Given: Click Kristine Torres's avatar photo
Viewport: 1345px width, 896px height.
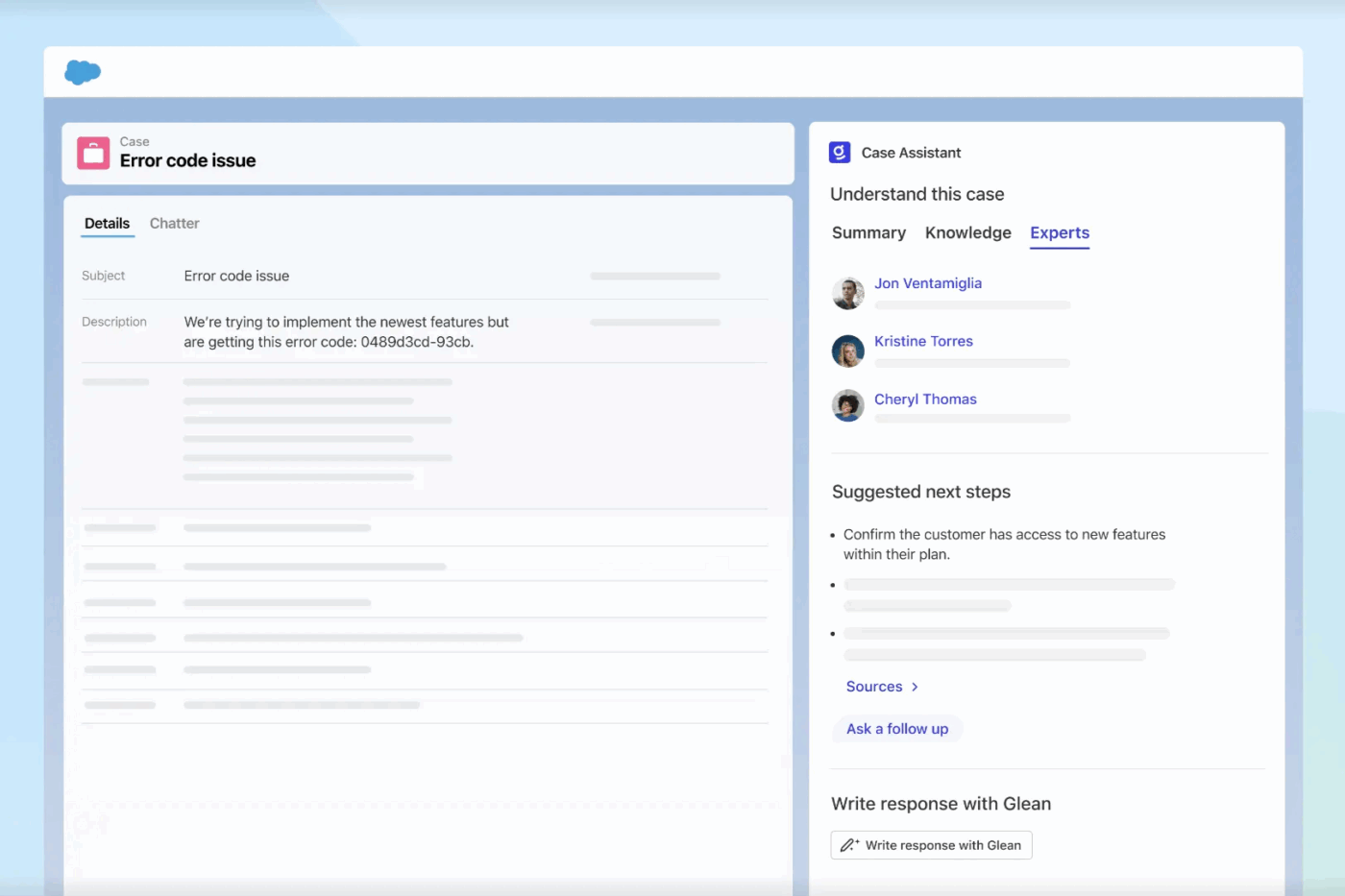Looking at the screenshot, I should point(847,351).
